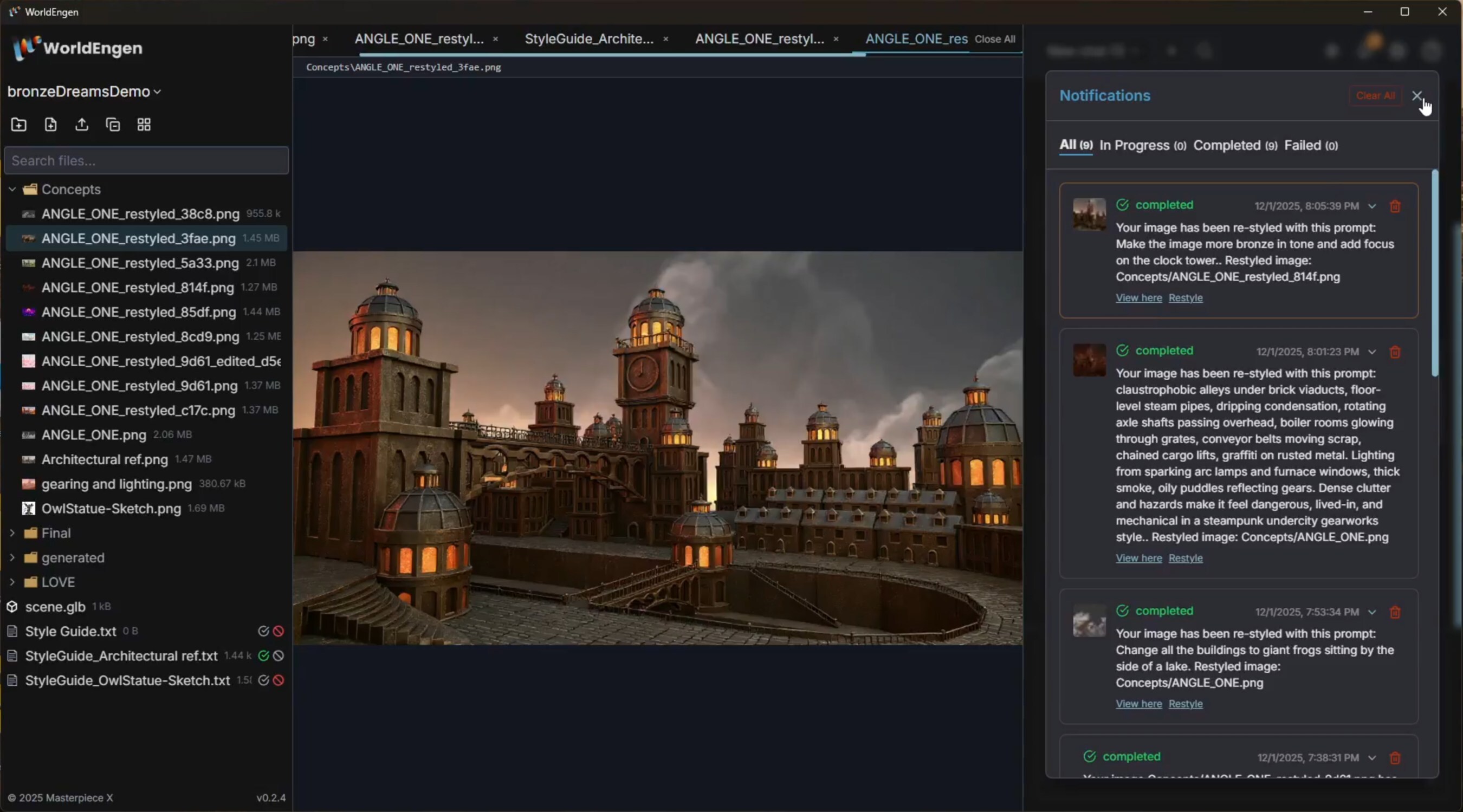Open the StyleGuide_Archite... editor tab

point(588,39)
